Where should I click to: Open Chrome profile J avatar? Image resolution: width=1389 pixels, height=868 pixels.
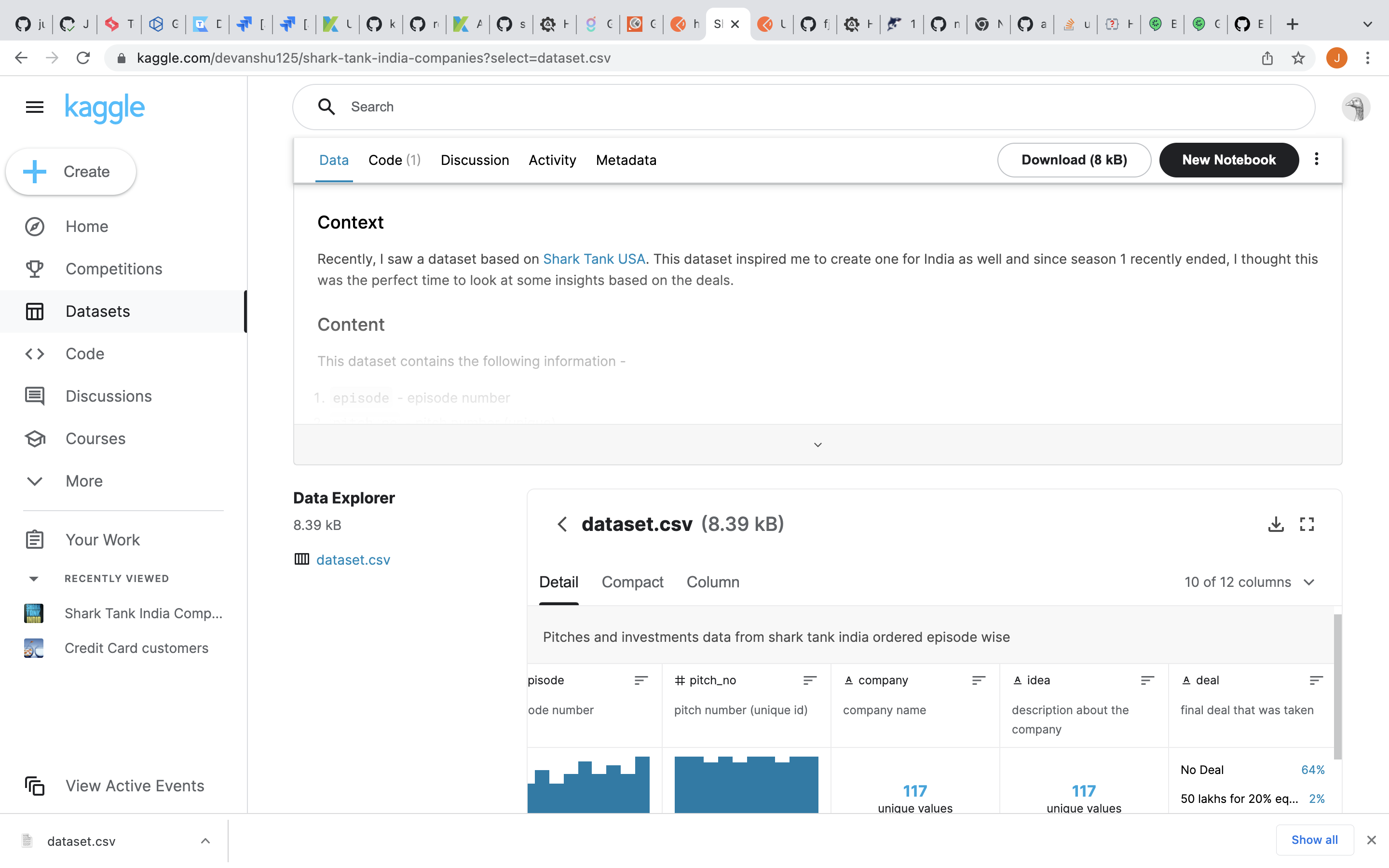point(1337,58)
